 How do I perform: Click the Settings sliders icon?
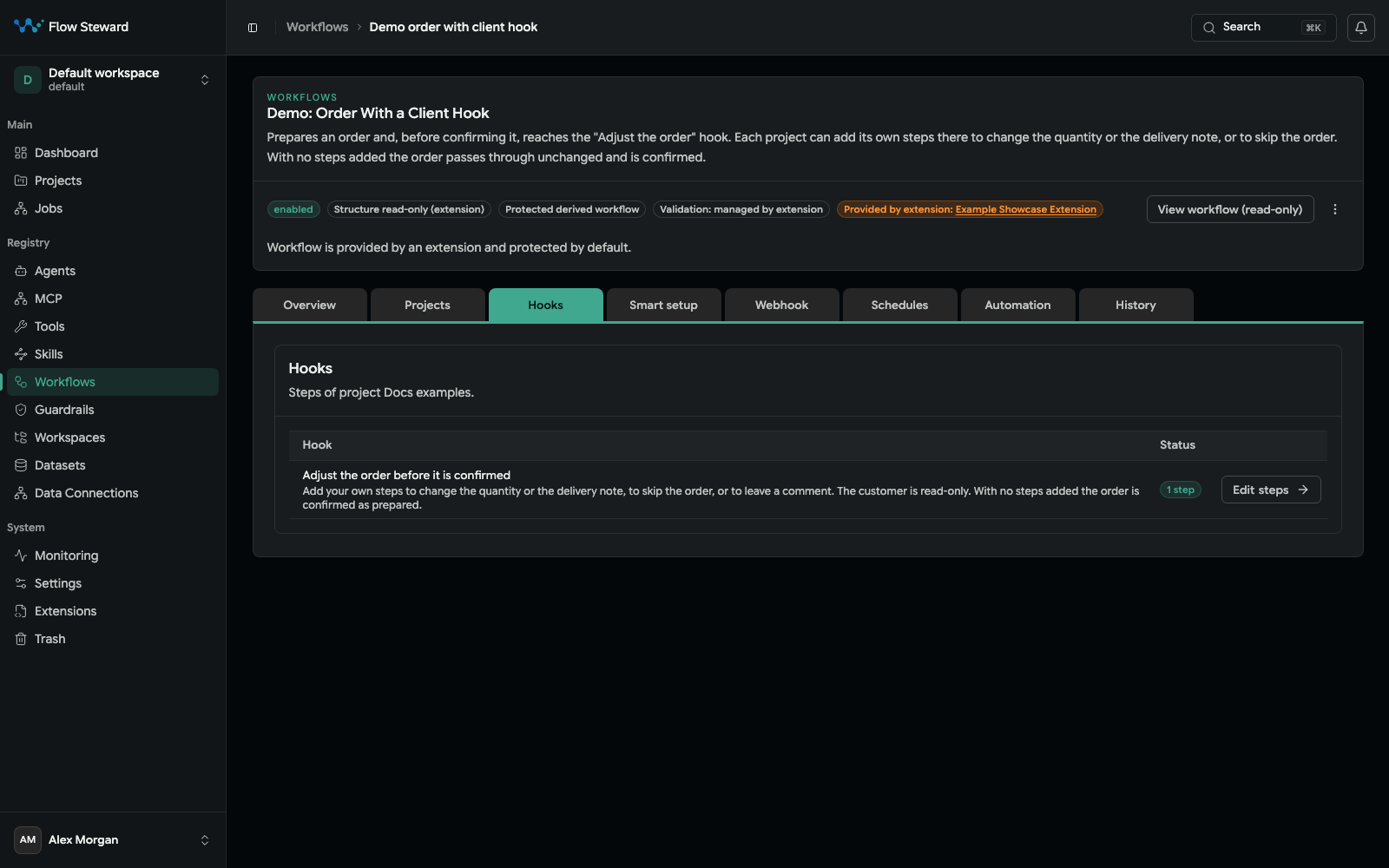coord(21,583)
